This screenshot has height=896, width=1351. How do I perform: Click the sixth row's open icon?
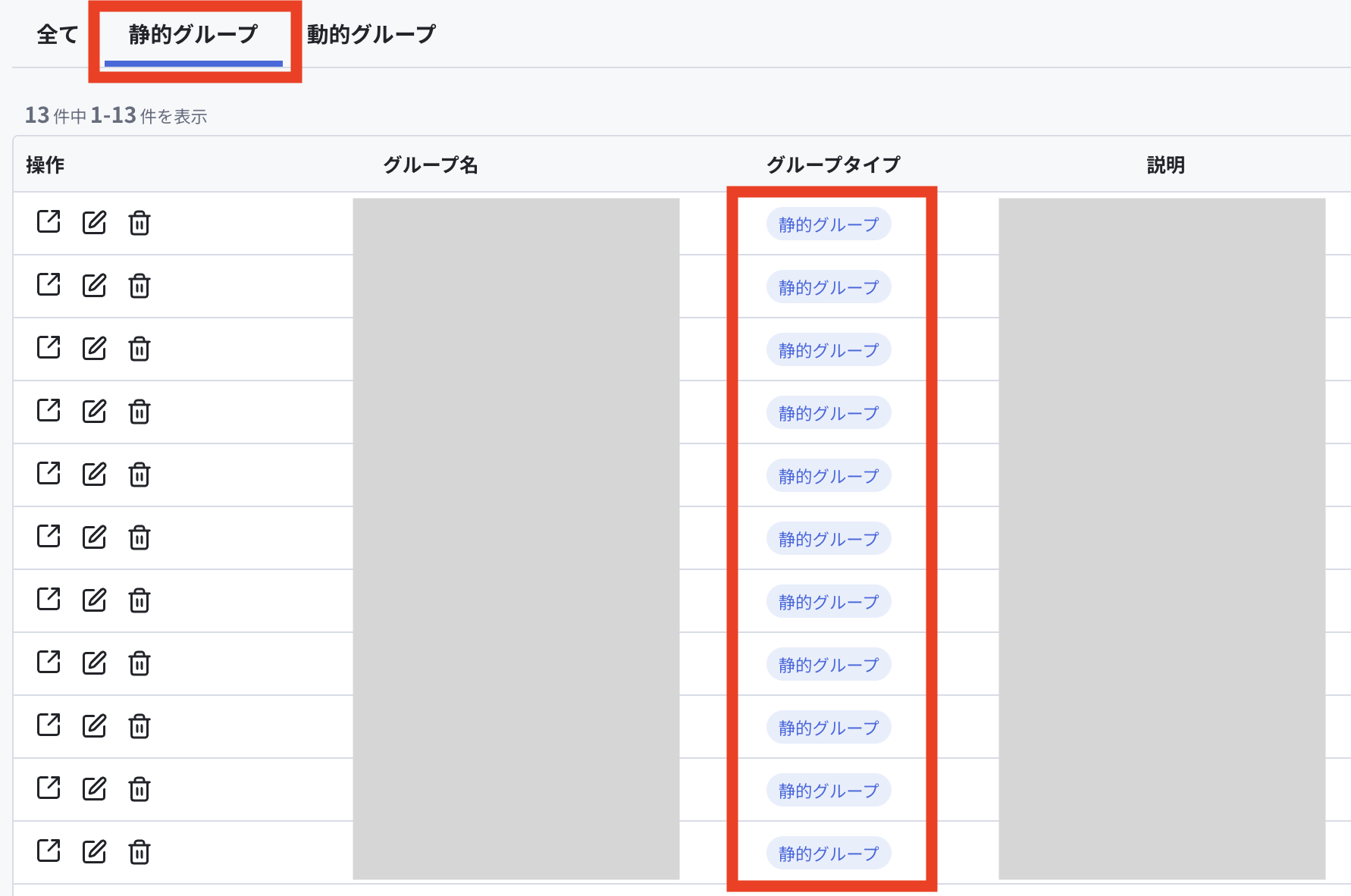pyautogui.click(x=49, y=536)
